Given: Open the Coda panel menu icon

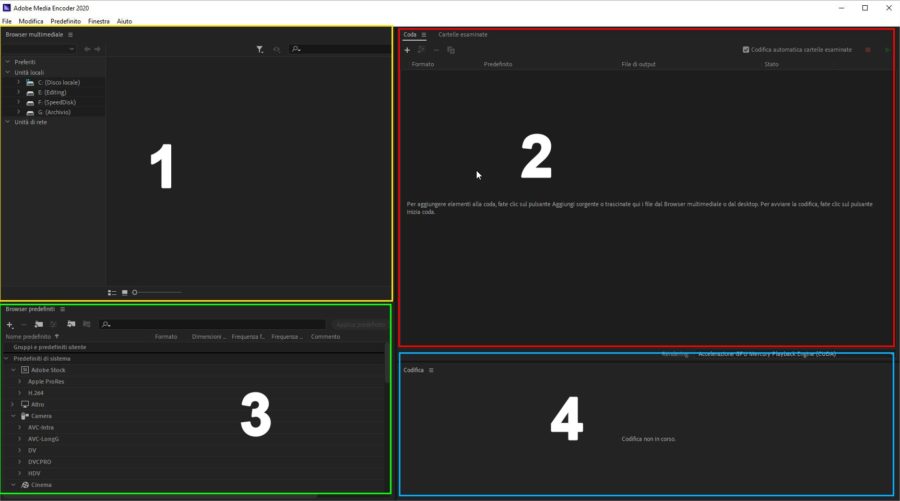Looking at the screenshot, I should [x=424, y=35].
